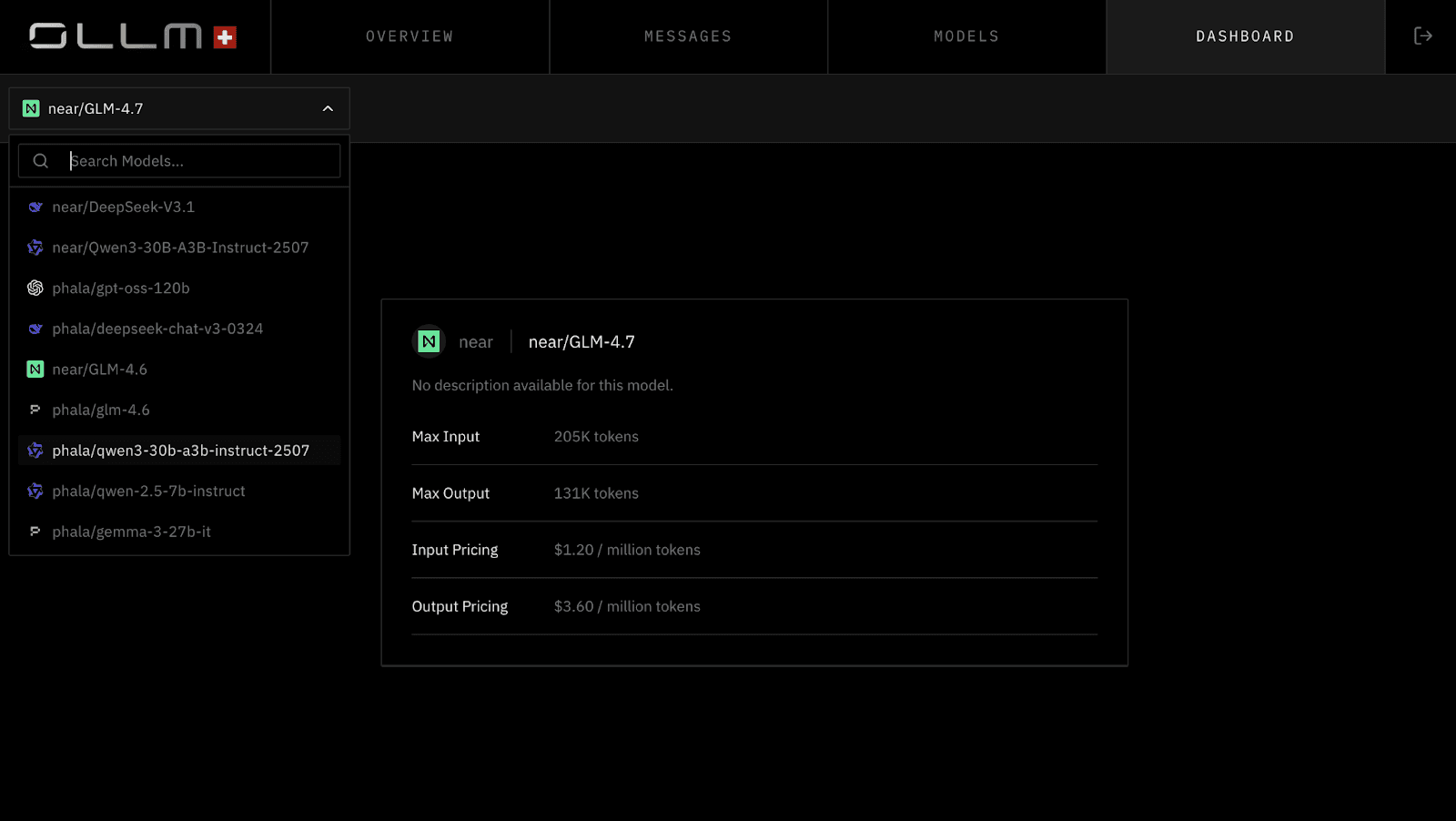Click the red Swiss cross badge
This screenshot has width=1456, height=821.
pyautogui.click(x=225, y=37)
